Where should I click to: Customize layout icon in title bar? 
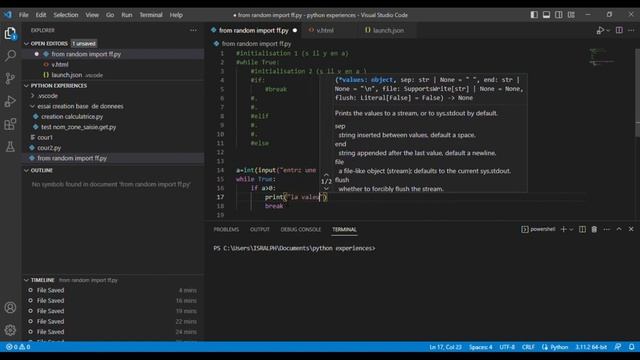point(571,15)
